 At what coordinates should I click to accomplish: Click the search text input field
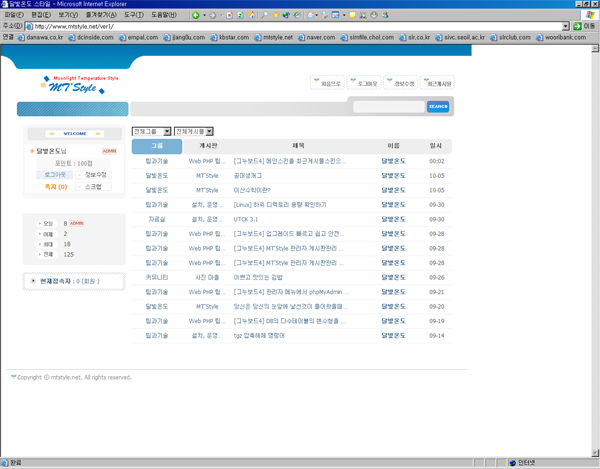click(x=388, y=106)
